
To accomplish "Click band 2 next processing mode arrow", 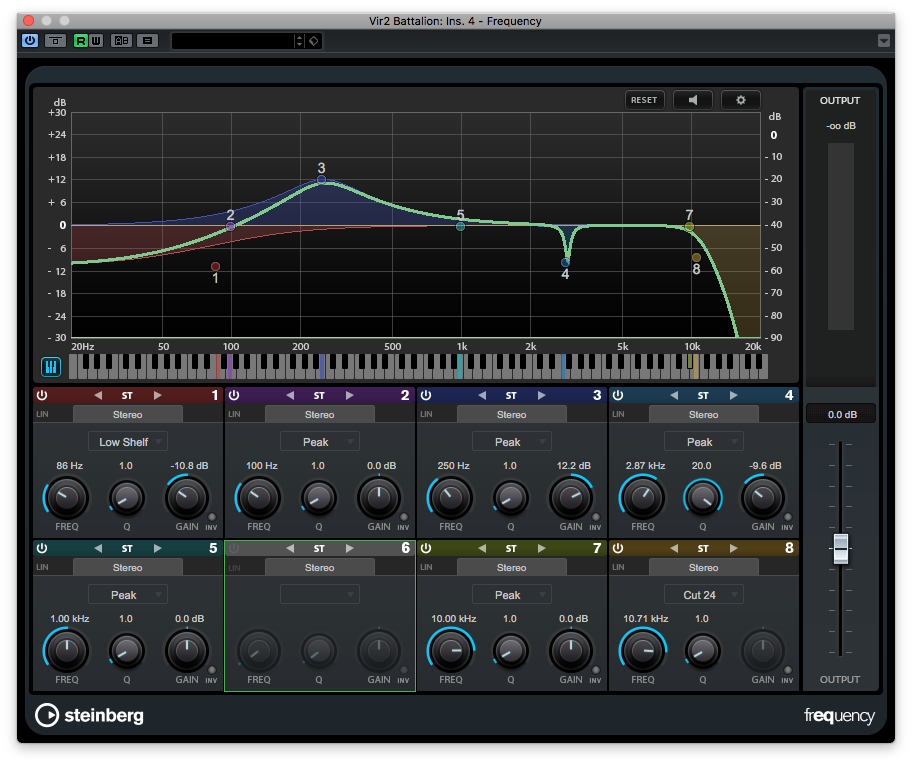I will click(349, 395).
